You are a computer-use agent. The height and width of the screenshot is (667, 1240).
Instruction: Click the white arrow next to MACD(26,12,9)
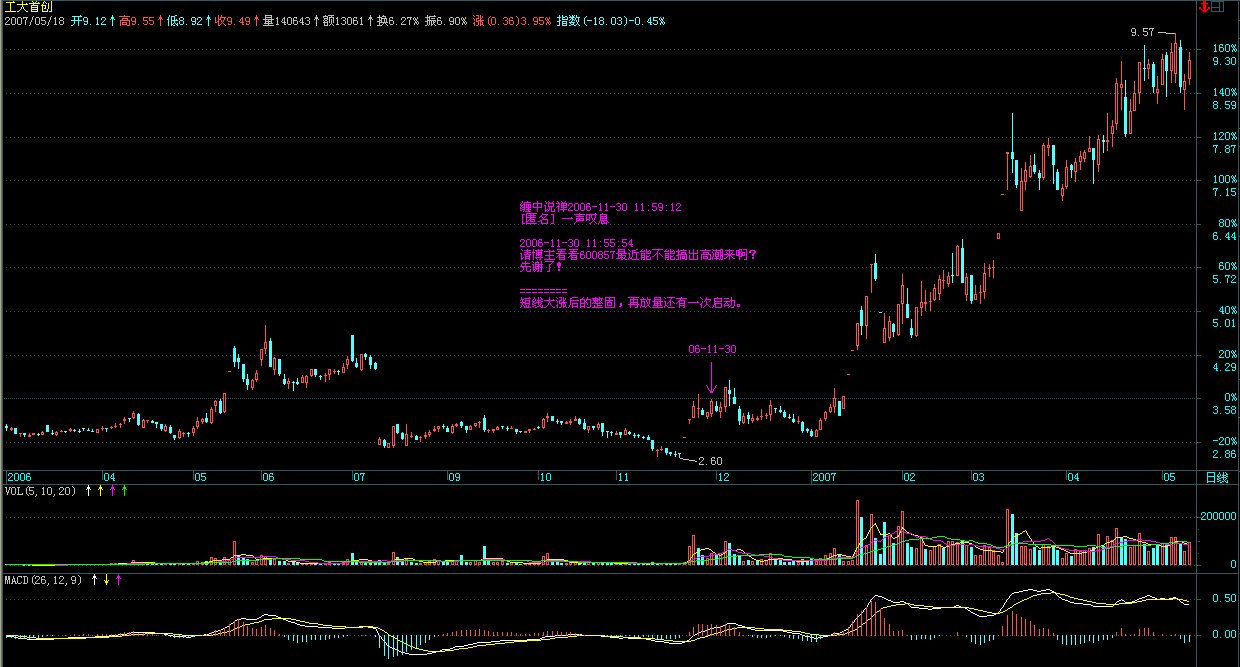click(x=94, y=579)
